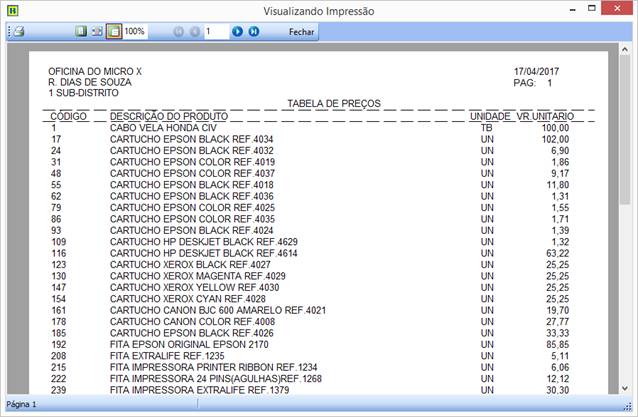Click the application icon in title bar

click(12, 10)
